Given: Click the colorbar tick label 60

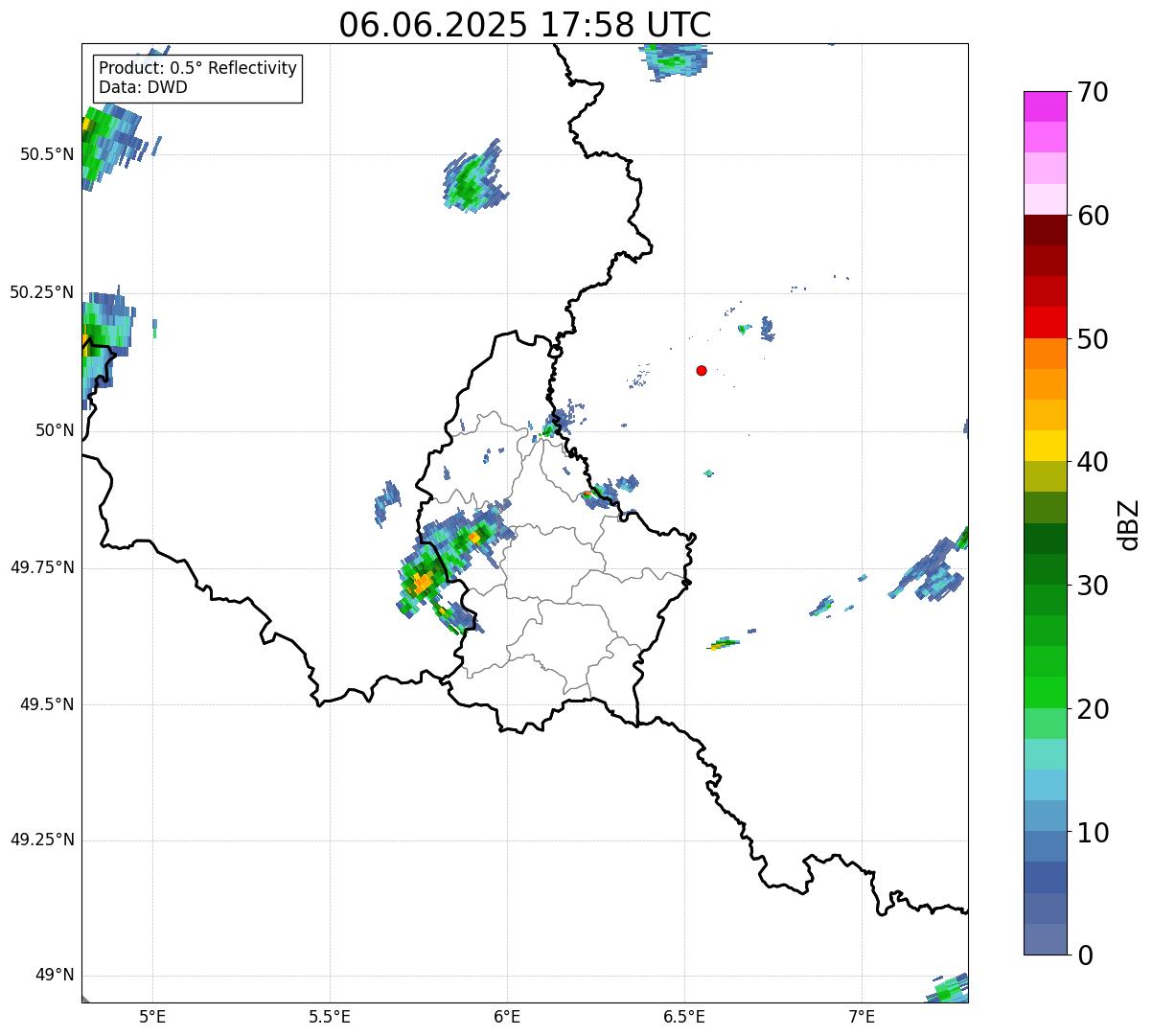Looking at the screenshot, I should (1093, 216).
